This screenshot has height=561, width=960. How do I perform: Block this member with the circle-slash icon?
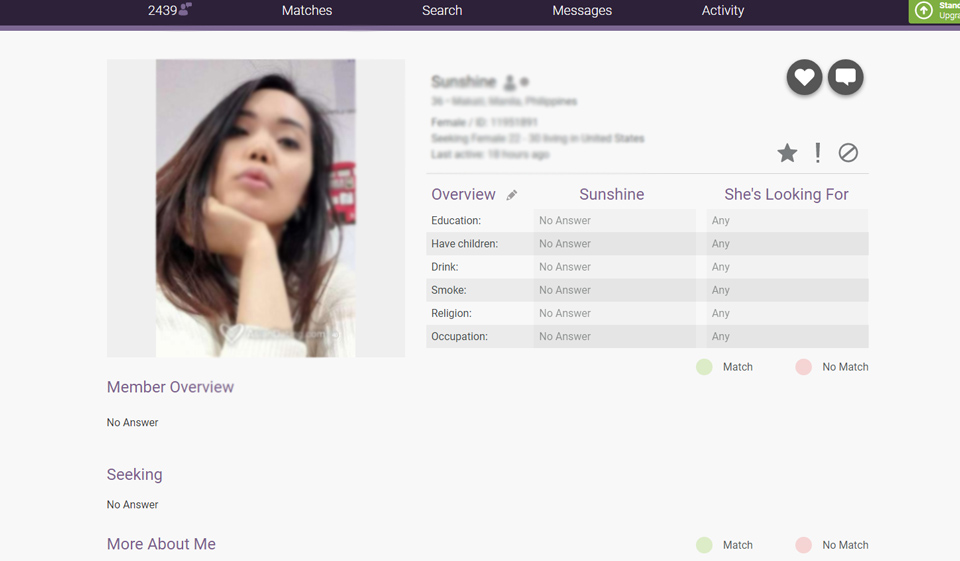click(x=848, y=153)
